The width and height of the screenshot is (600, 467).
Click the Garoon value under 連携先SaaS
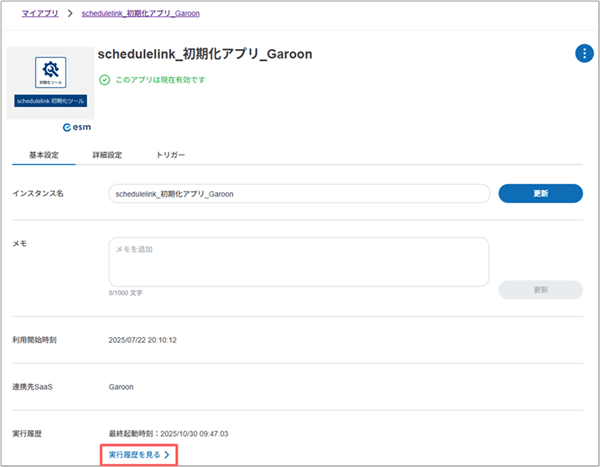[x=123, y=385]
